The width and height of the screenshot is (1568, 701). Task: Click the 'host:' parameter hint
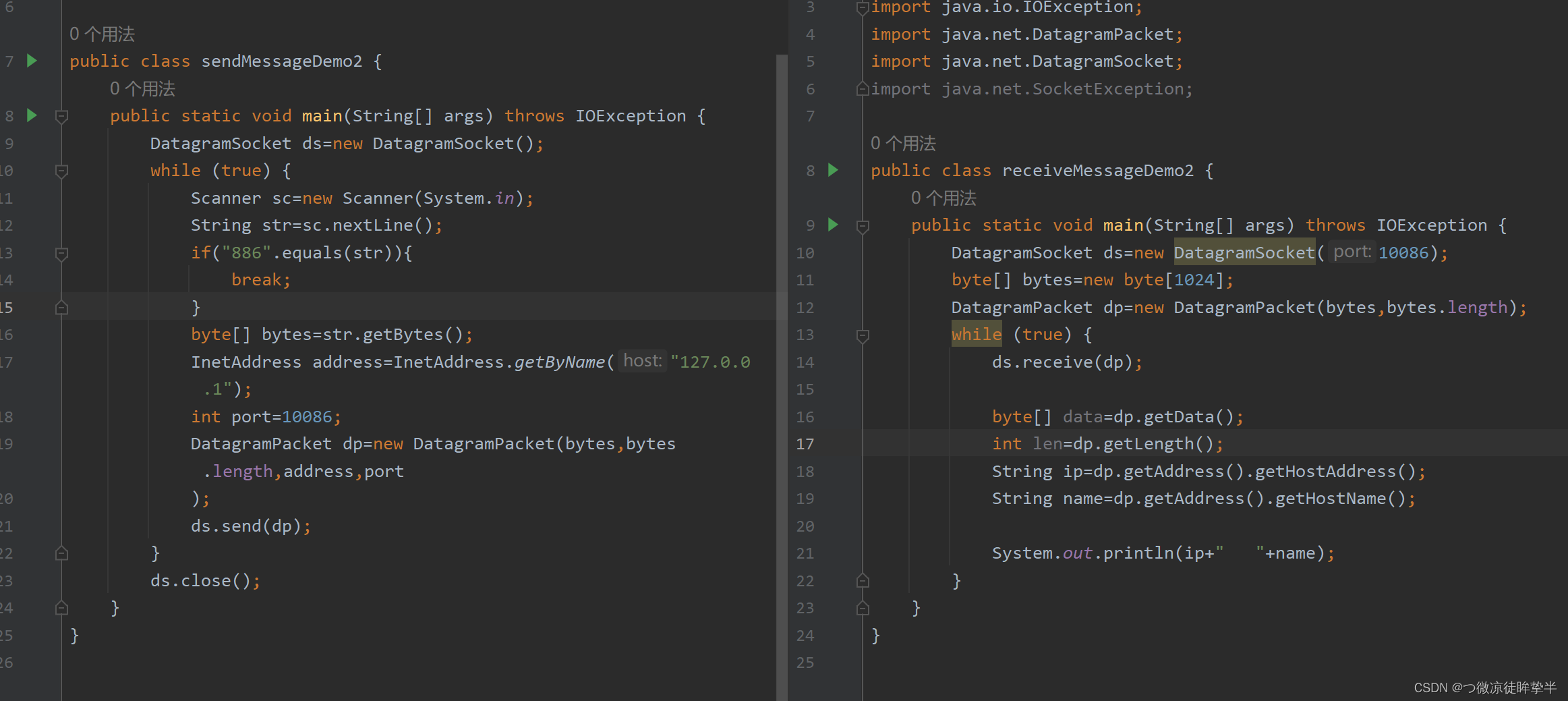pyautogui.click(x=643, y=361)
